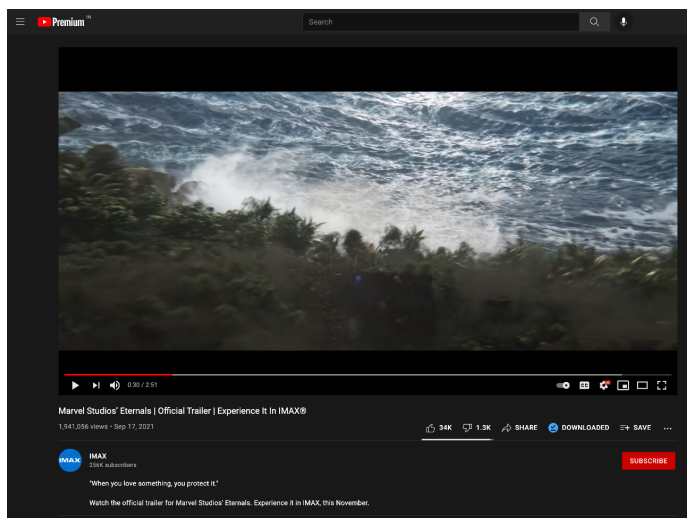689x524 pixels.
Task: Save video to a playlist
Action: coord(635,428)
